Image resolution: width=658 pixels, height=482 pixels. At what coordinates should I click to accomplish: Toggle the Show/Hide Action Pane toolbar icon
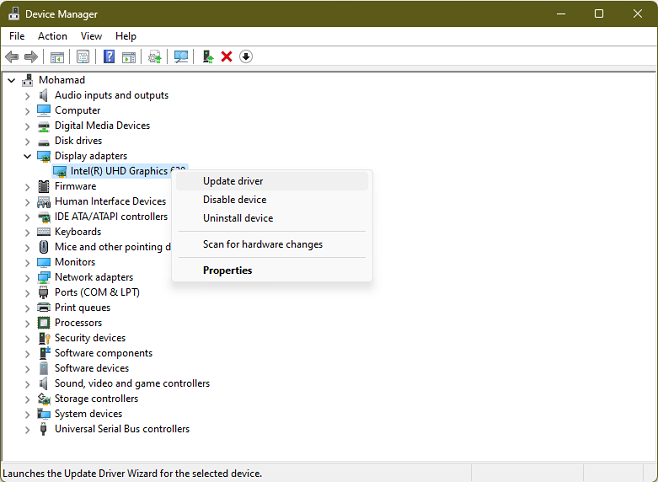(129, 57)
